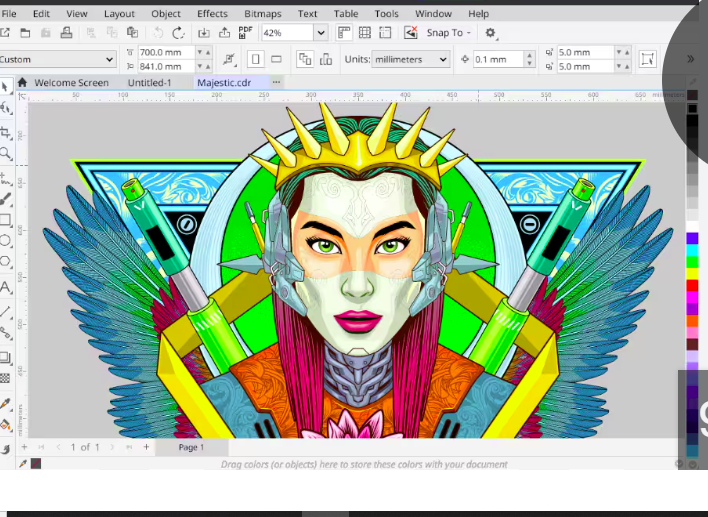The height and width of the screenshot is (517, 708).
Task: Click the Home icon beside Welcome Screen
Action: (x=22, y=83)
